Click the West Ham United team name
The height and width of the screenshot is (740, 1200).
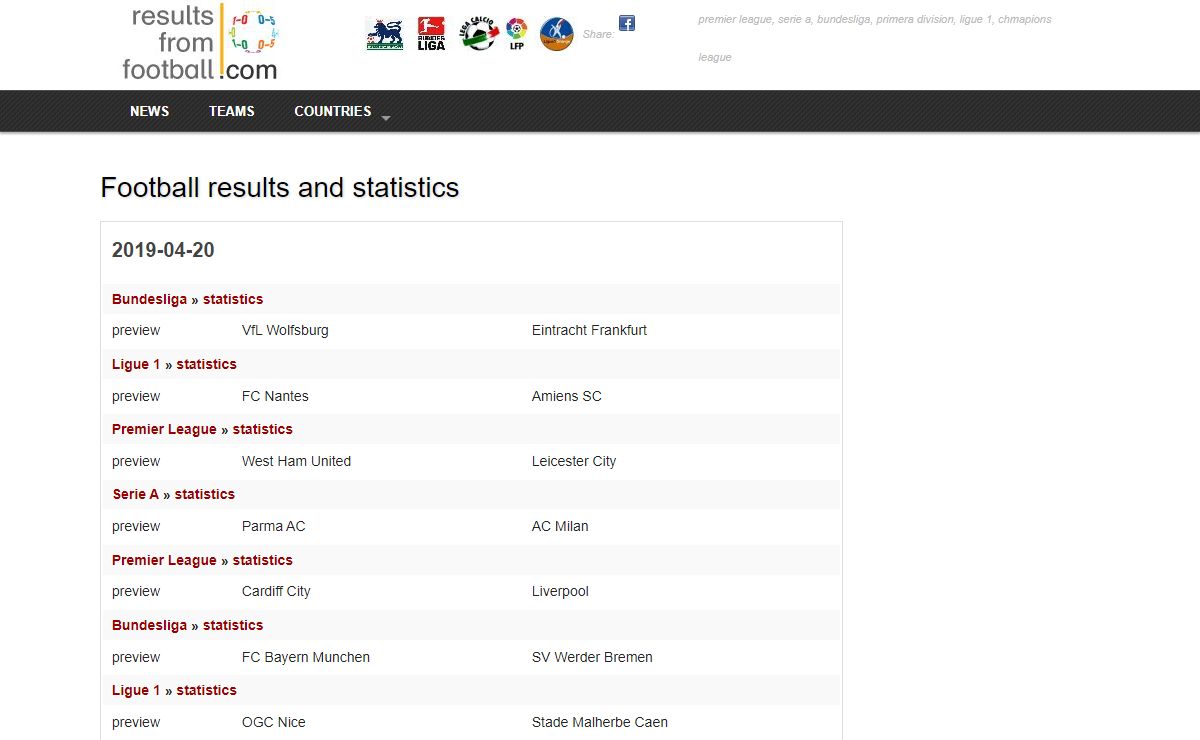point(296,461)
